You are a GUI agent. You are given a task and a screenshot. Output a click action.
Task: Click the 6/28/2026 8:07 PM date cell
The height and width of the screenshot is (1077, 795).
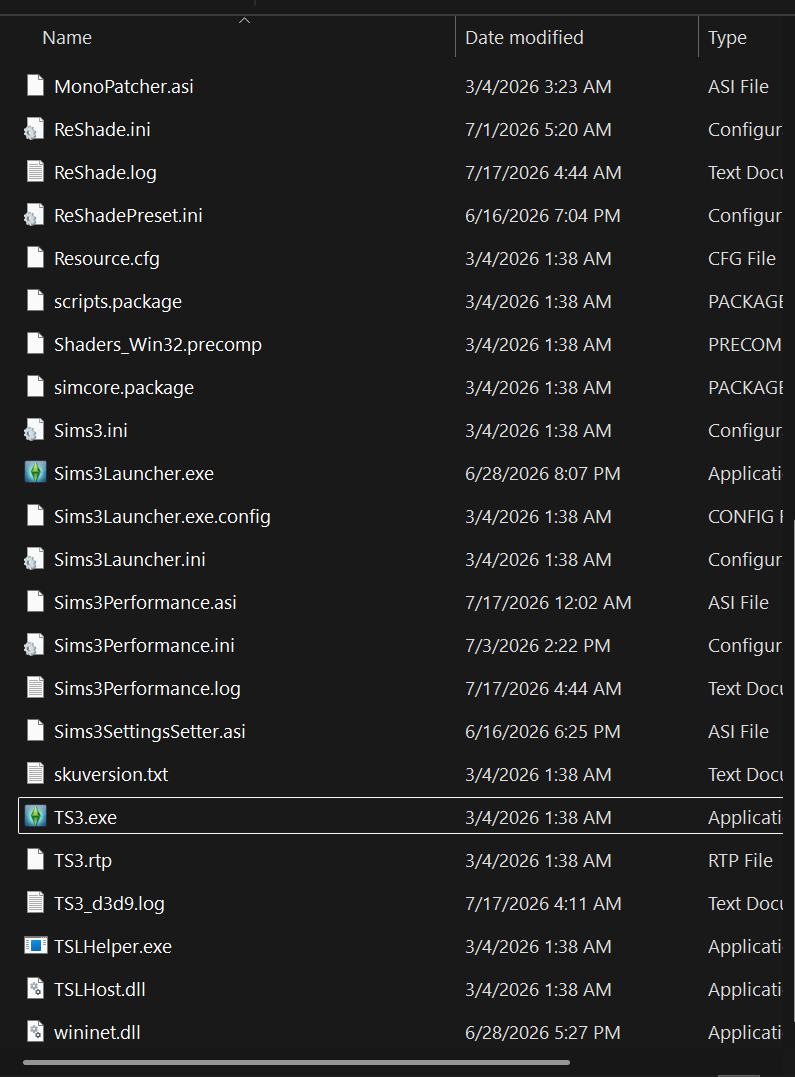point(543,473)
